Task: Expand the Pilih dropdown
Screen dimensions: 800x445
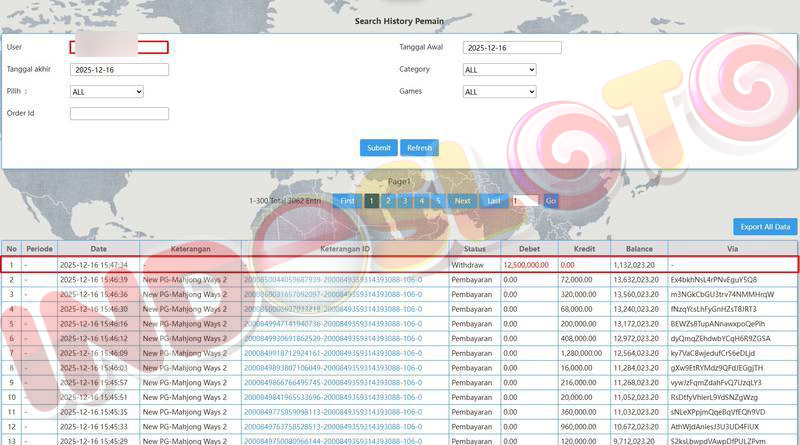Action: point(106,92)
